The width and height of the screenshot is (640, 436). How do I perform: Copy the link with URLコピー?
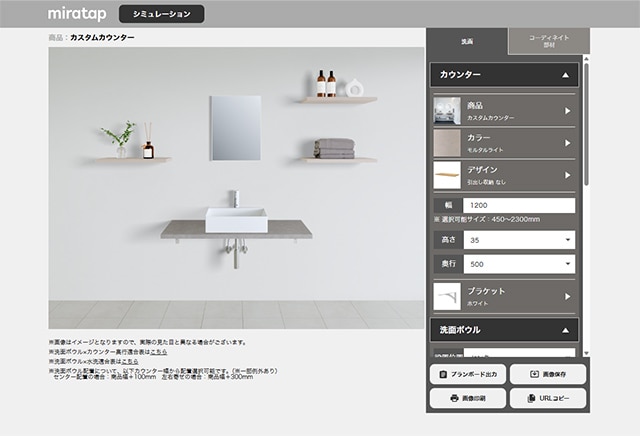[x=547, y=398]
